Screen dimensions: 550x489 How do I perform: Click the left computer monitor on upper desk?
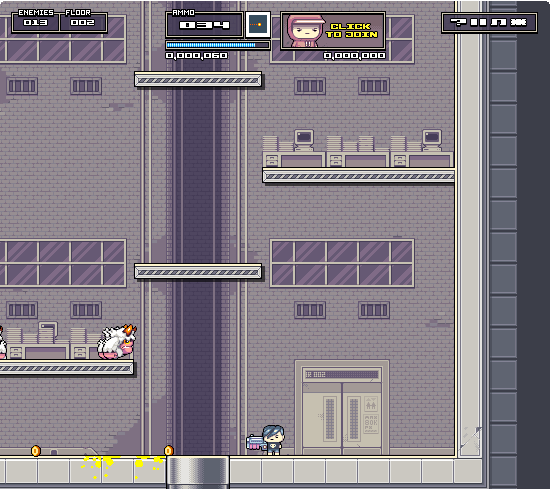click(304, 140)
